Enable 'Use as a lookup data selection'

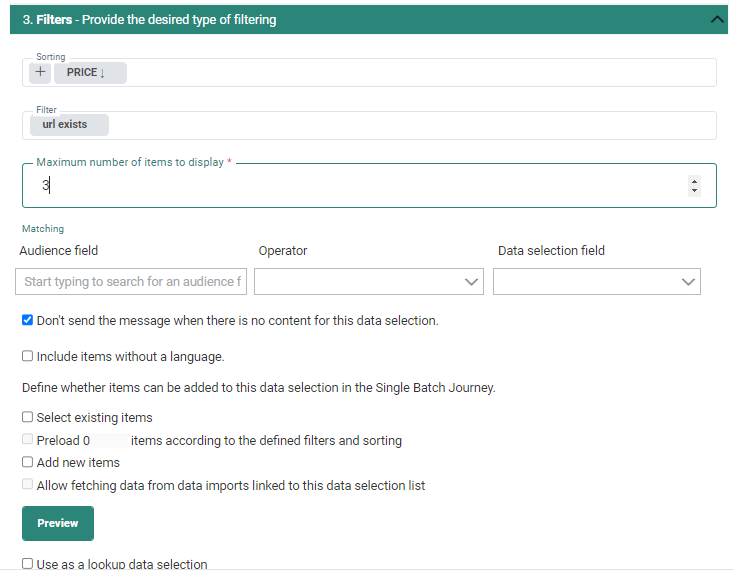pos(28,564)
